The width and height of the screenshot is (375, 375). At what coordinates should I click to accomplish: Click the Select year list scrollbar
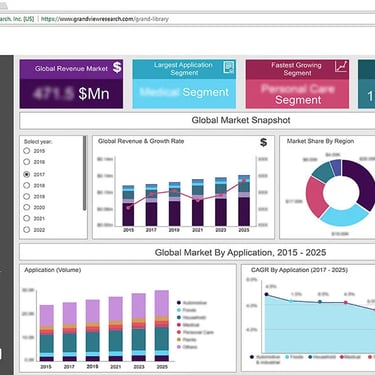pyautogui.click(x=85, y=173)
